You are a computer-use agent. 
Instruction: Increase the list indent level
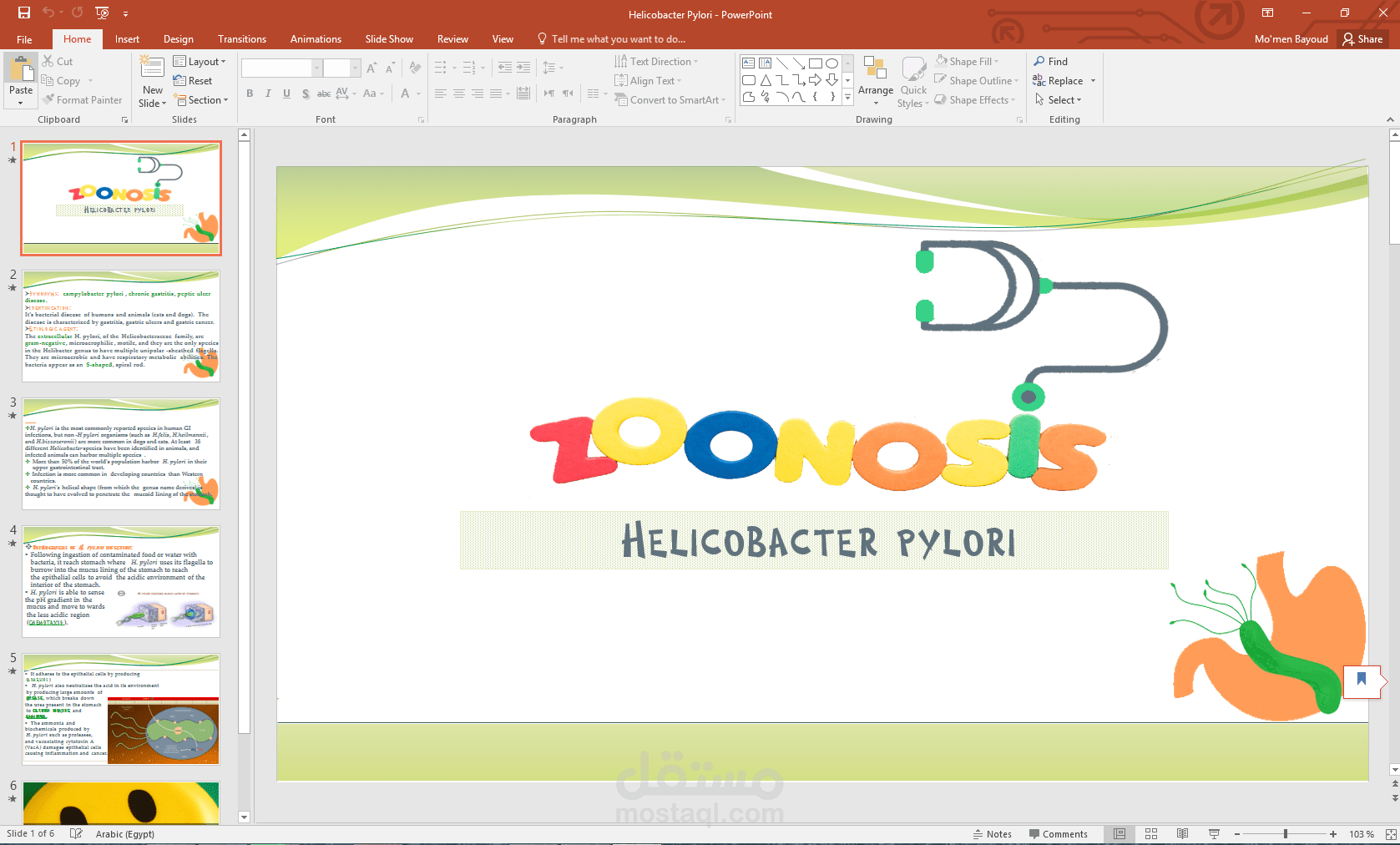coord(523,68)
